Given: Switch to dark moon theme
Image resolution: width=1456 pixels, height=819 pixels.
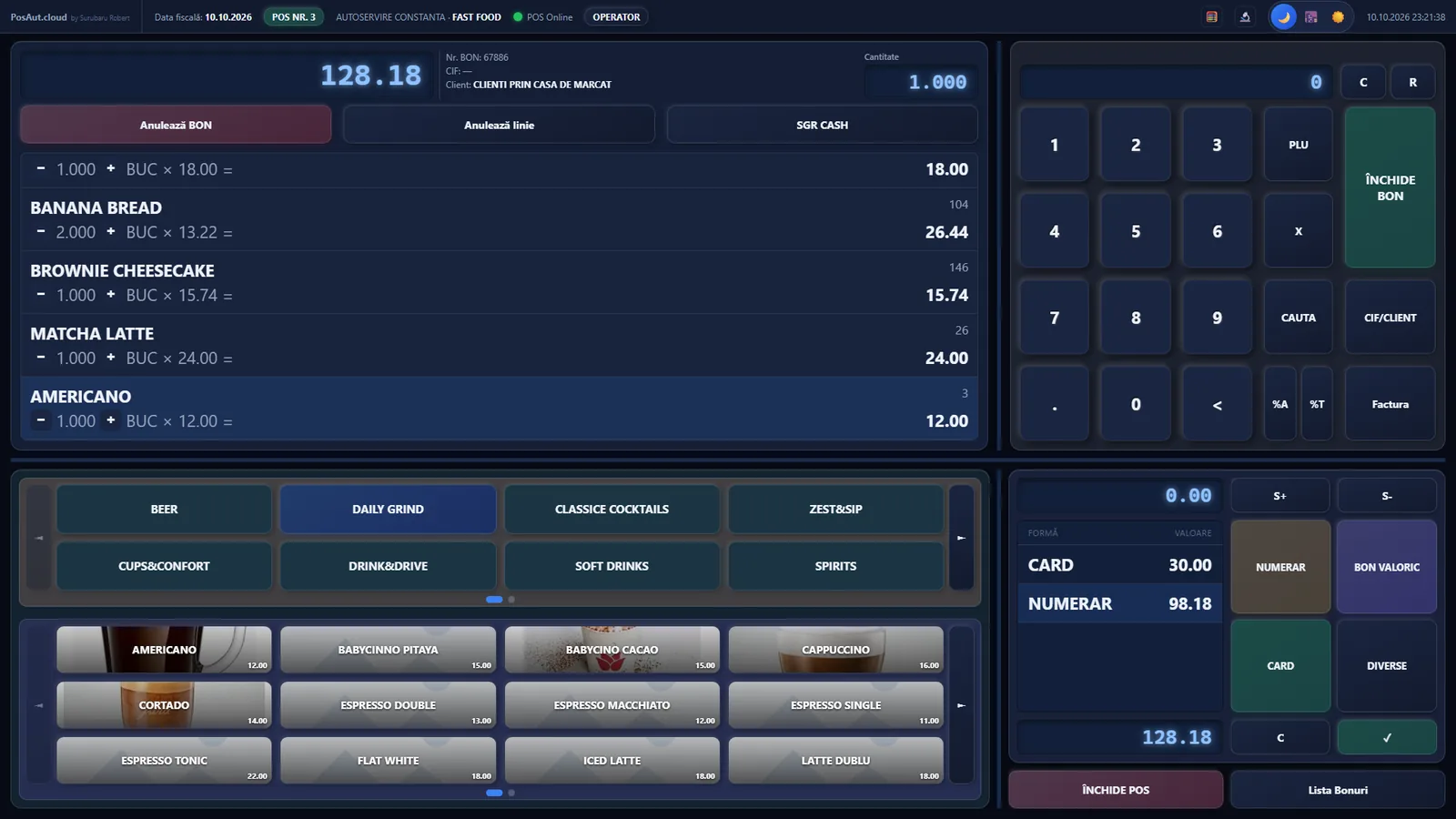Looking at the screenshot, I should (1283, 17).
